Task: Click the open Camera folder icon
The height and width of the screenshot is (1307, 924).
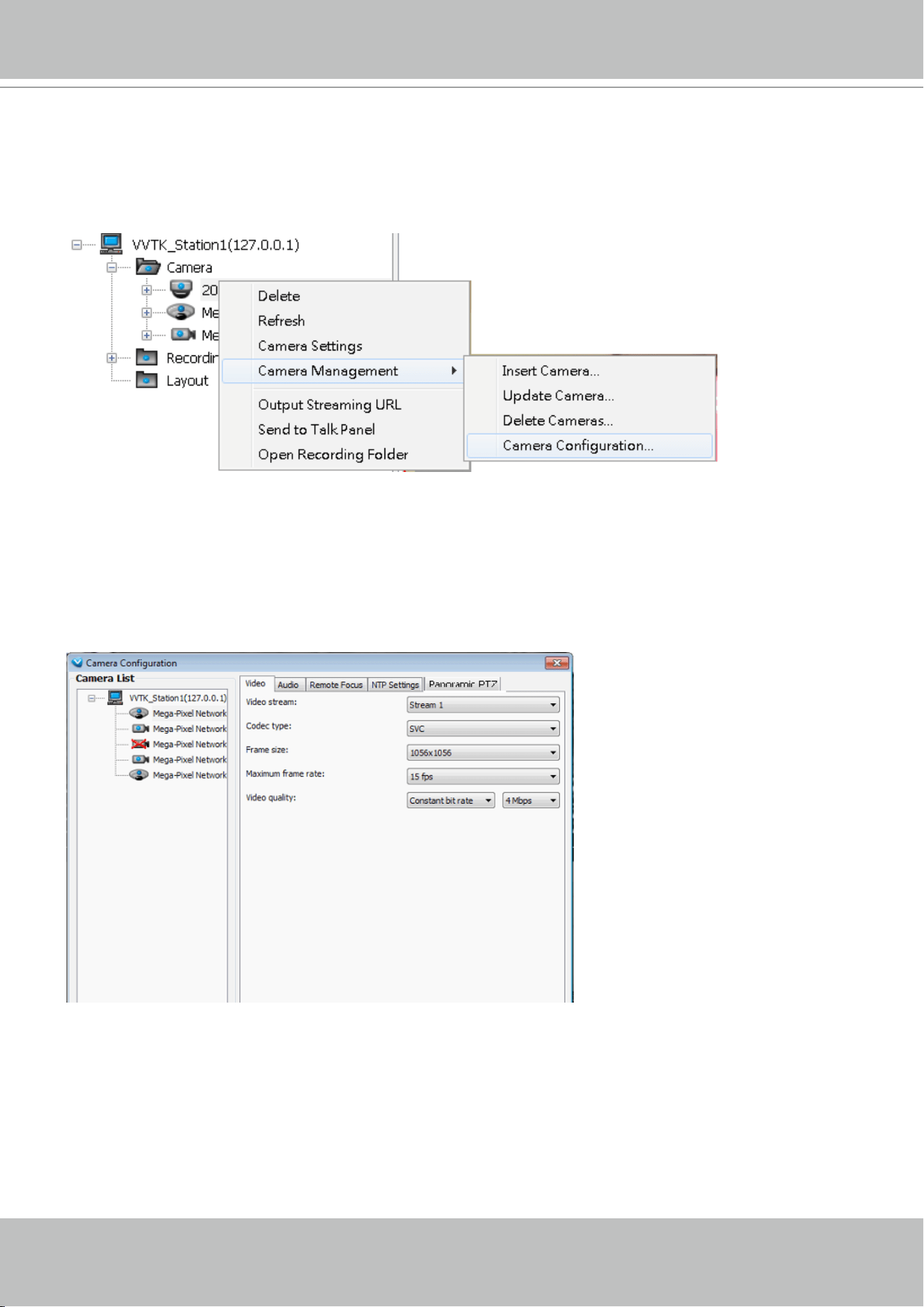Action: point(148,267)
